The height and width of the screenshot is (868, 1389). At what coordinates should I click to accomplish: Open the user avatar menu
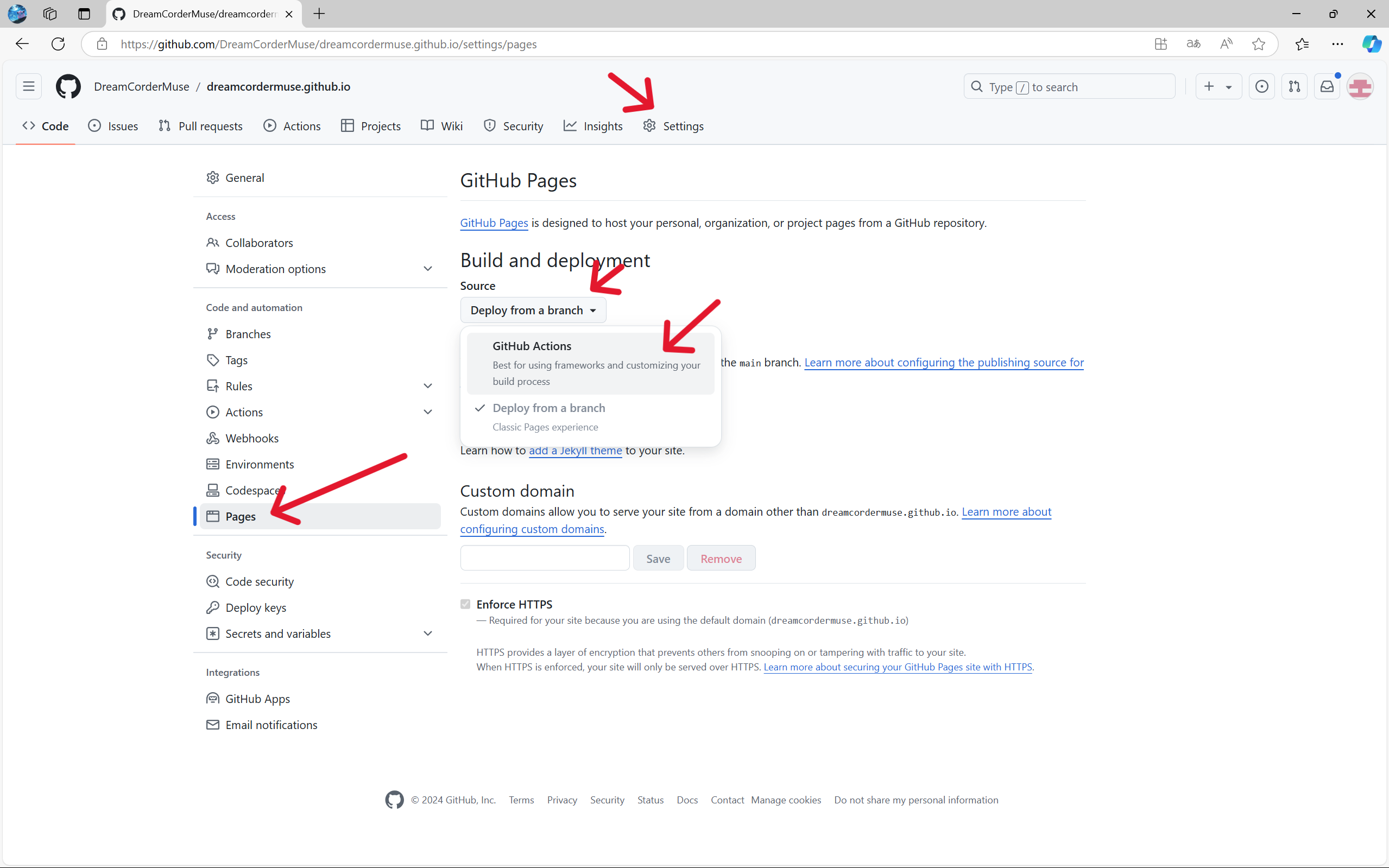[x=1360, y=87]
